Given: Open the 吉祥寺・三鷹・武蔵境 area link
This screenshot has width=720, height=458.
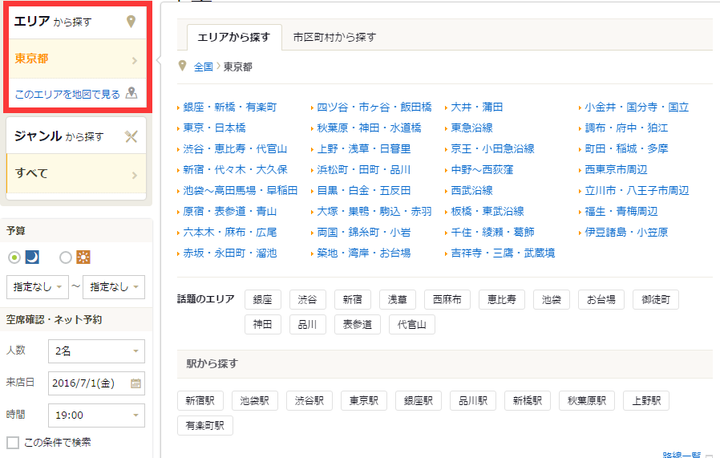Looking at the screenshot, I should coord(503,253).
